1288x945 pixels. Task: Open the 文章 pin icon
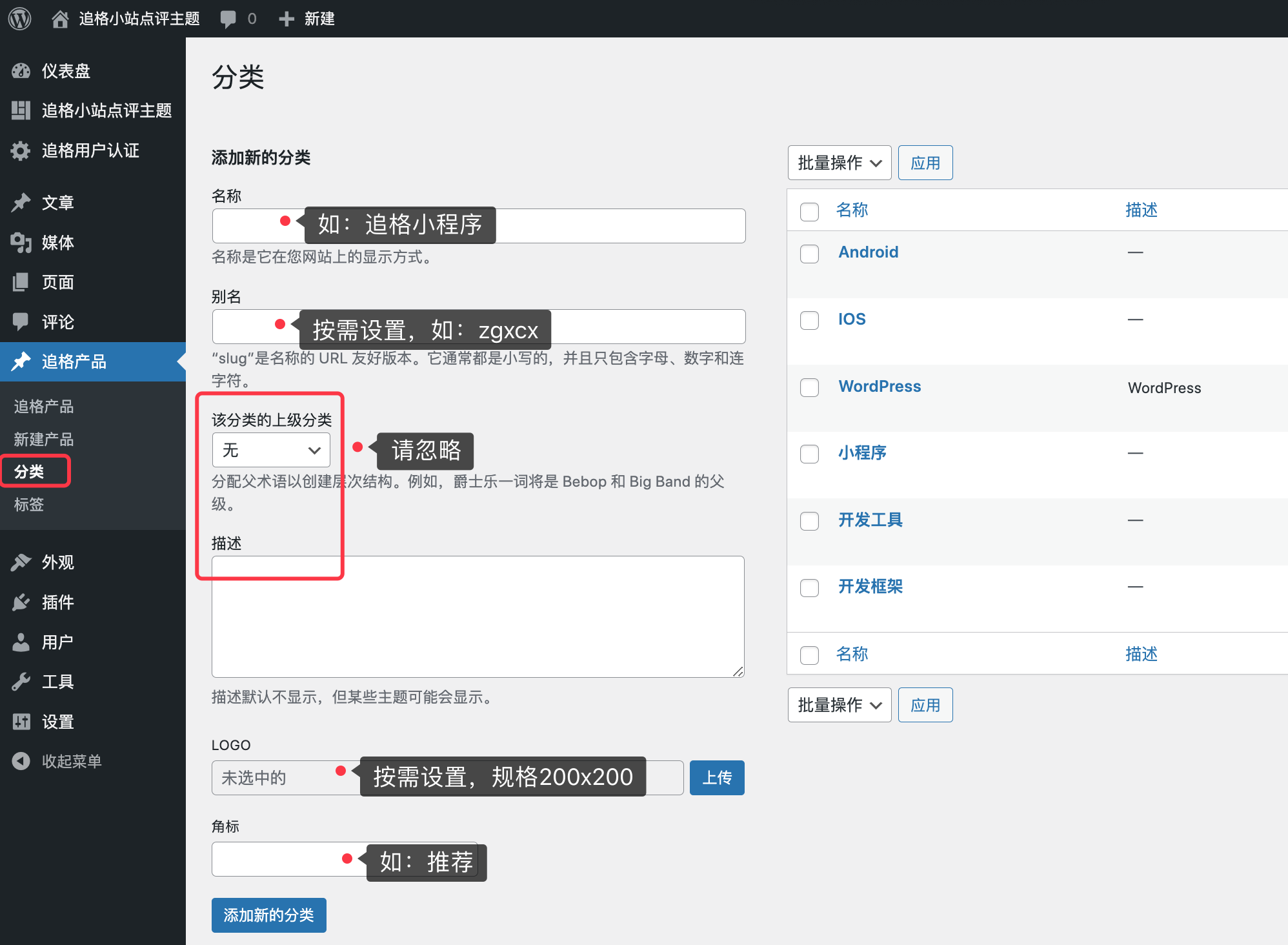click(x=21, y=203)
